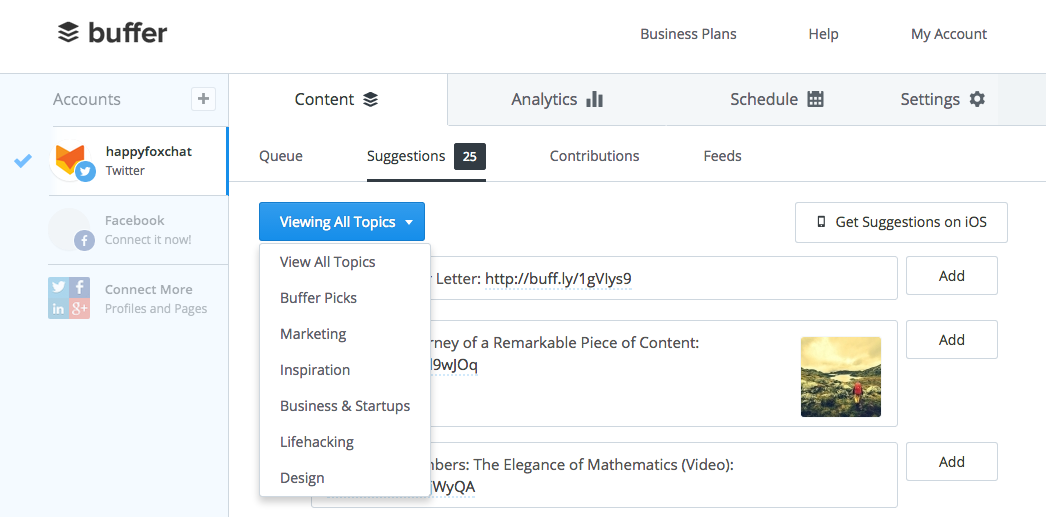Image resolution: width=1046 pixels, height=517 pixels.
Task: Pick Business & Startups topic
Action: (x=345, y=406)
